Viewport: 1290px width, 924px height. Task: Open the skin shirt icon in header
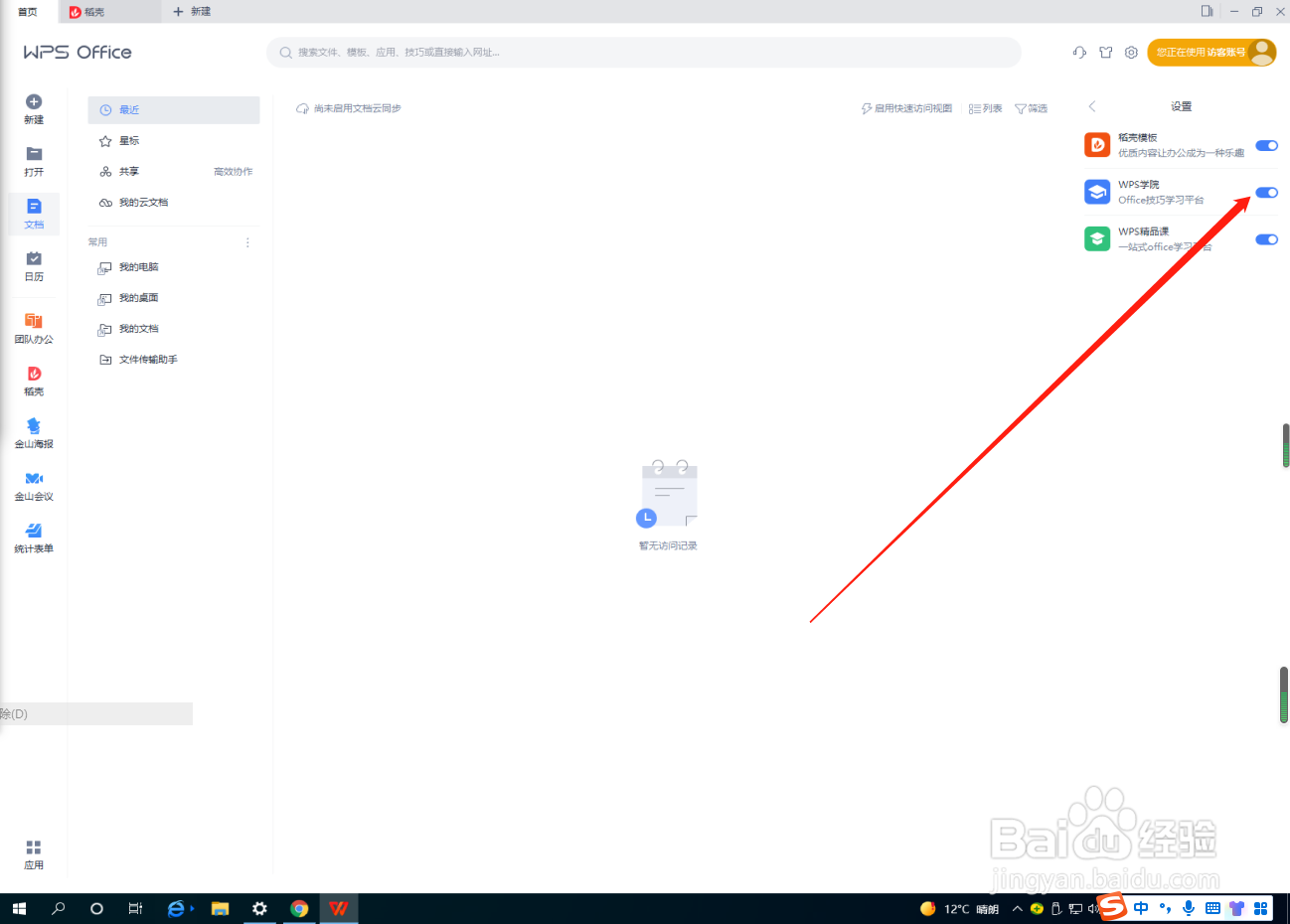pyautogui.click(x=1105, y=53)
